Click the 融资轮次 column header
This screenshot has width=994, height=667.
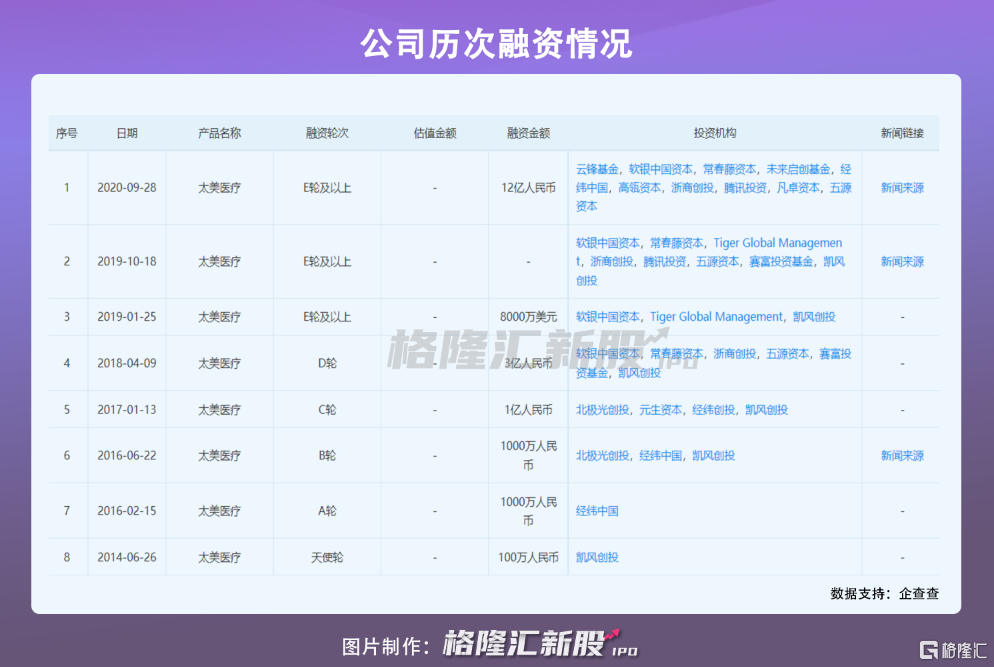[327, 133]
